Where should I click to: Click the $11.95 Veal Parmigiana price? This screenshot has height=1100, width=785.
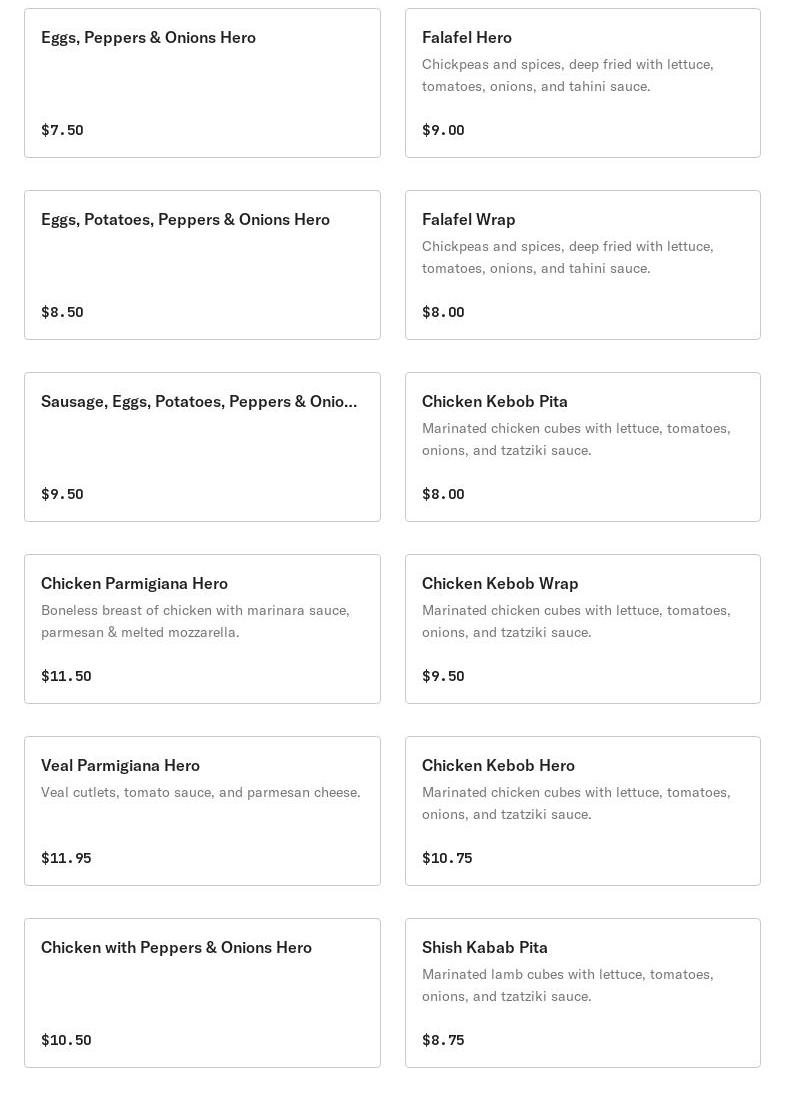click(66, 858)
